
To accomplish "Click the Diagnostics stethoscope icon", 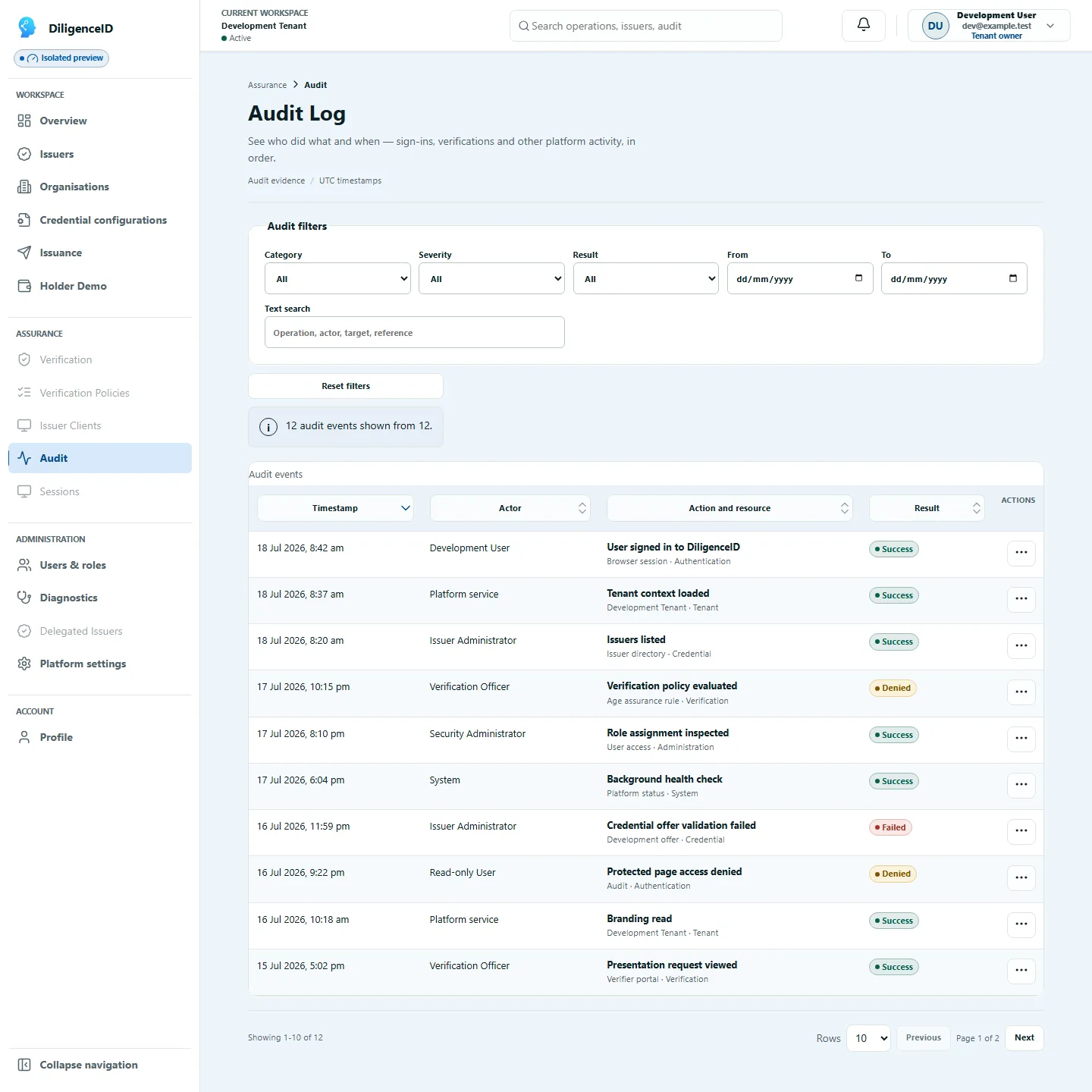I will click(24, 598).
